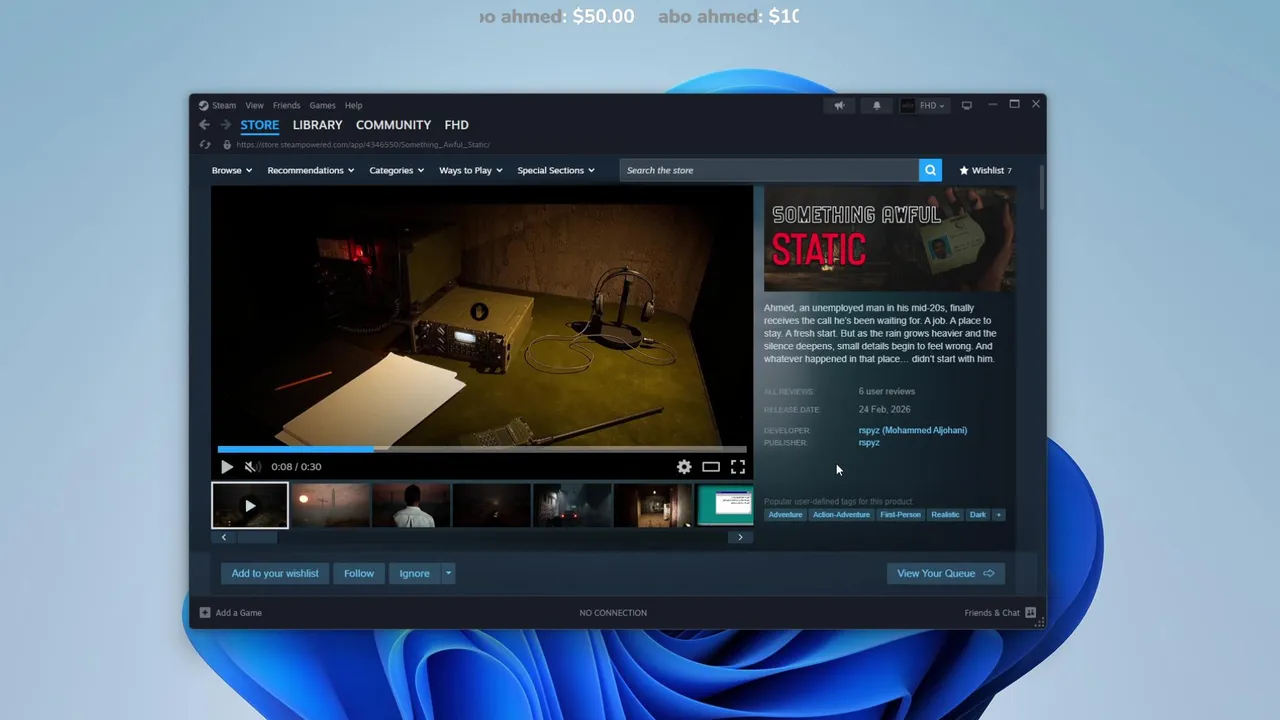Image resolution: width=1280 pixels, height=720 pixels.
Task: Select the dark corridor with arches thumbnail
Action: click(x=653, y=505)
